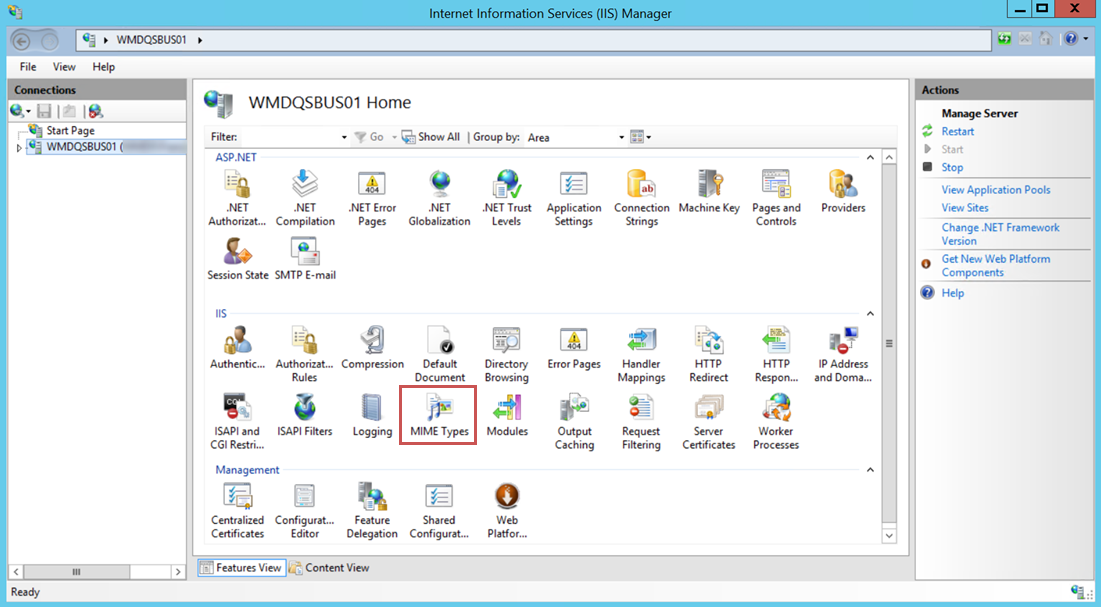Screen dimensions: 1101x607
Task: Open the Group by Area dropdown
Action: point(621,137)
